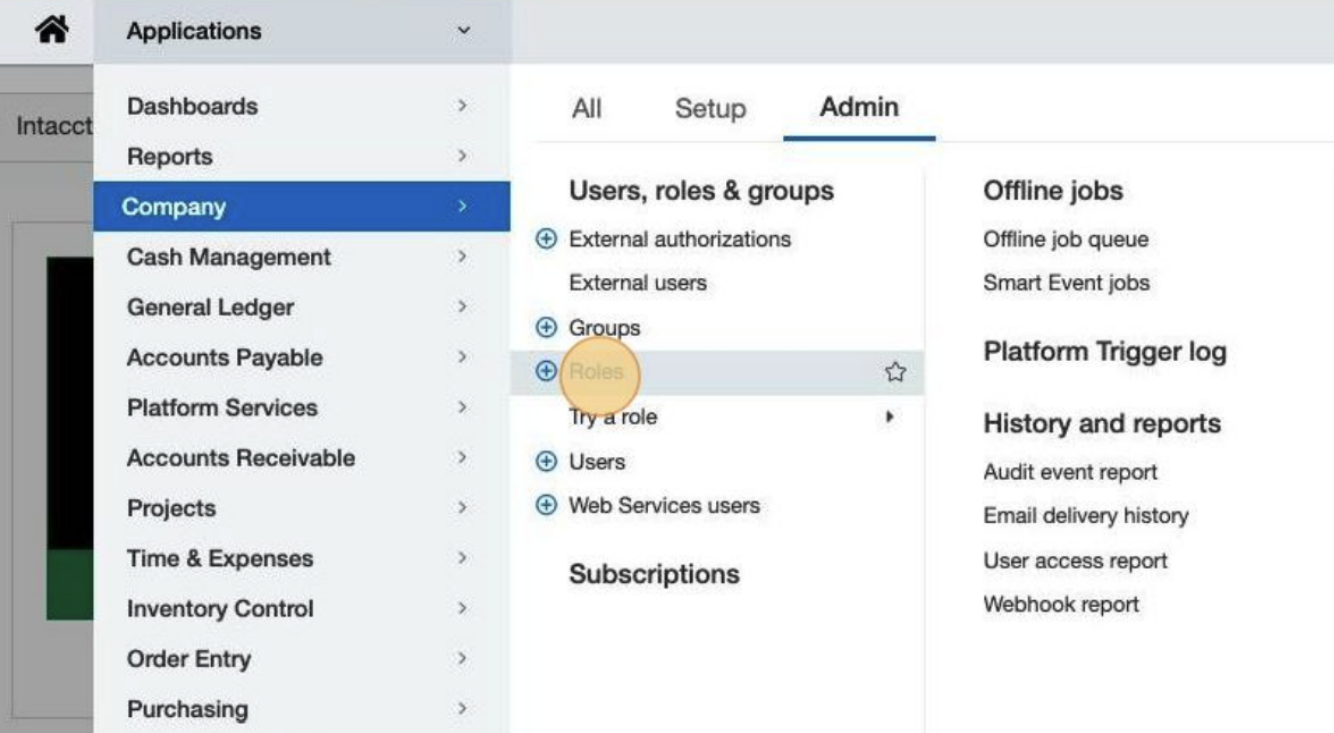The height and width of the screenshot is (733, 1334).
Task: Open the User access report link
Action: pyautogui.click(x=1075, y=561)
